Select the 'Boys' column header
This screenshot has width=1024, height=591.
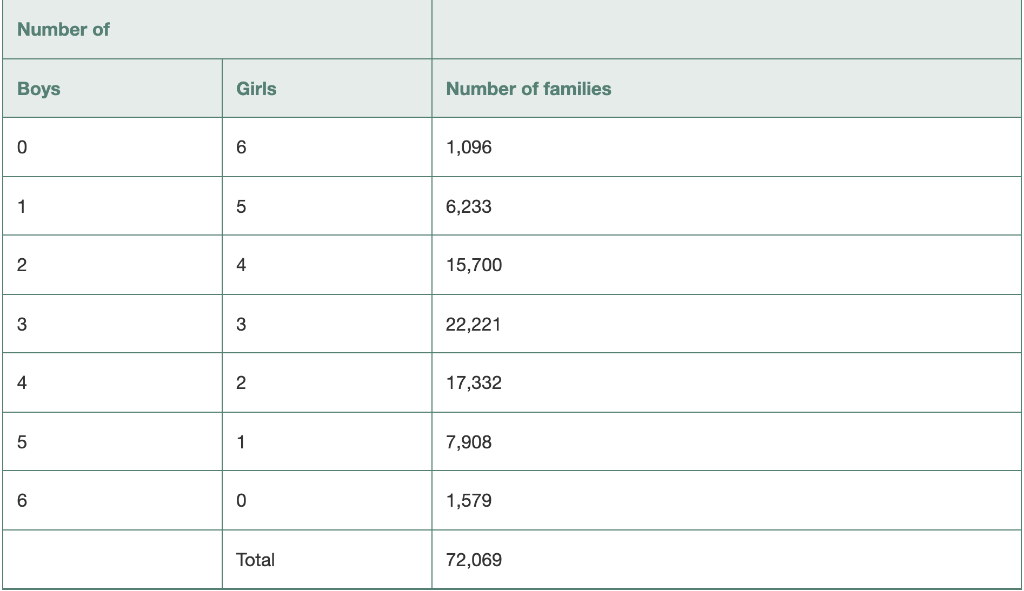pos(112,88)
